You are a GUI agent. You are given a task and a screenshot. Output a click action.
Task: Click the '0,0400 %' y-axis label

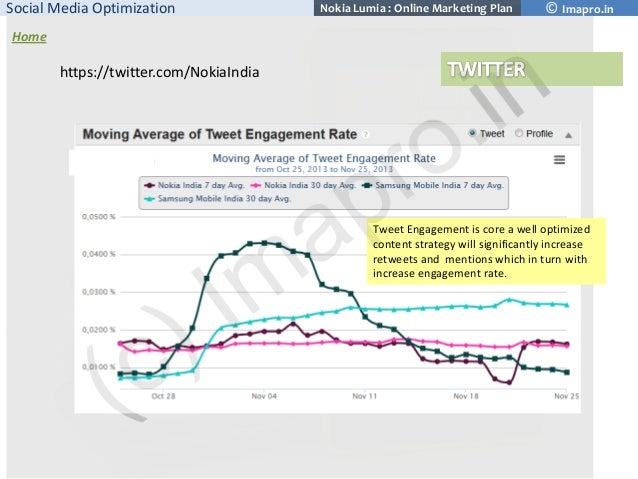pos(99,254)
